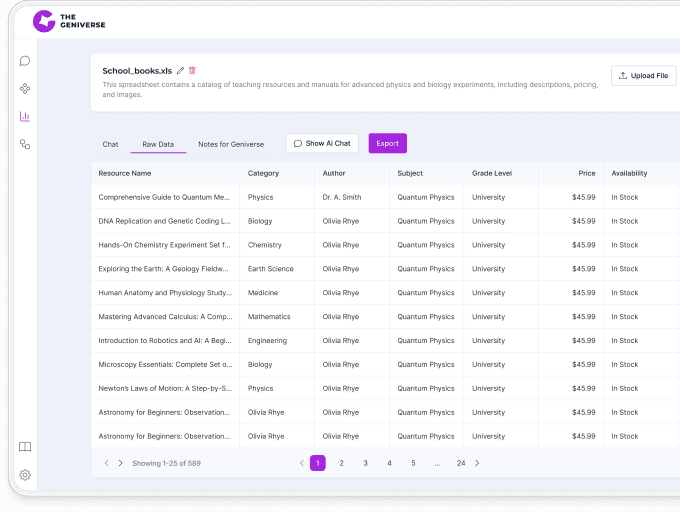Viewport: 680px width, 512px height.
Task: Sort by Resource Name column header
Action: tap(125, 173)
